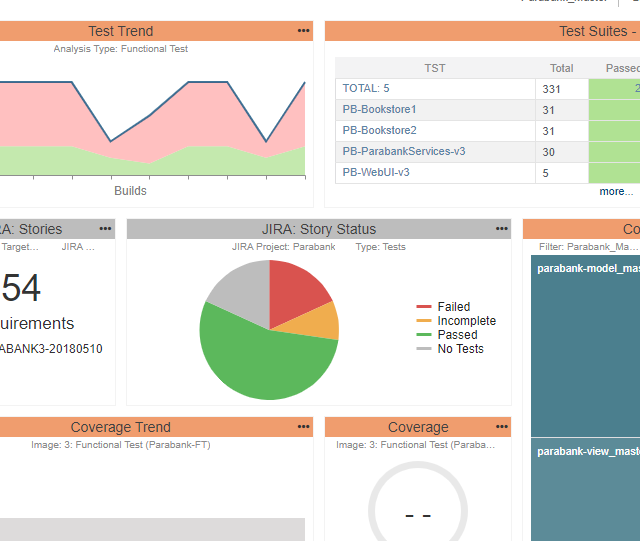The image size is (640, 541).
Task: Click the parabank-model_master treemap tile
Action: [585, 346]
